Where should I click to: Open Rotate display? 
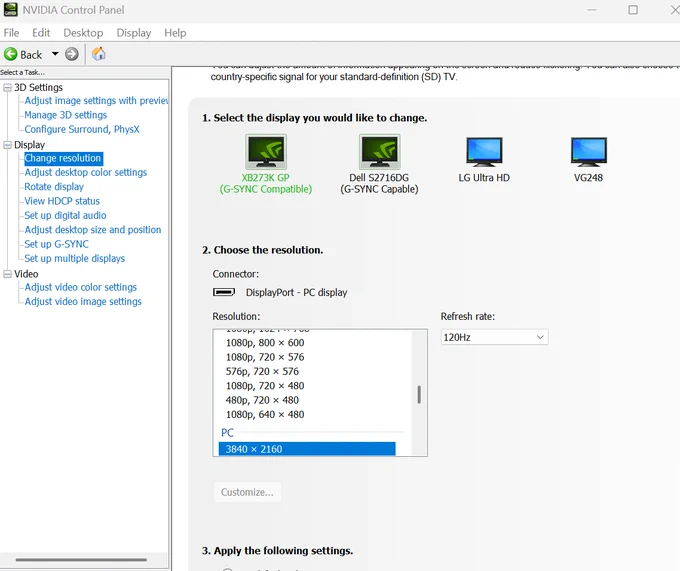pyautogui.click(x=54, y=187)
